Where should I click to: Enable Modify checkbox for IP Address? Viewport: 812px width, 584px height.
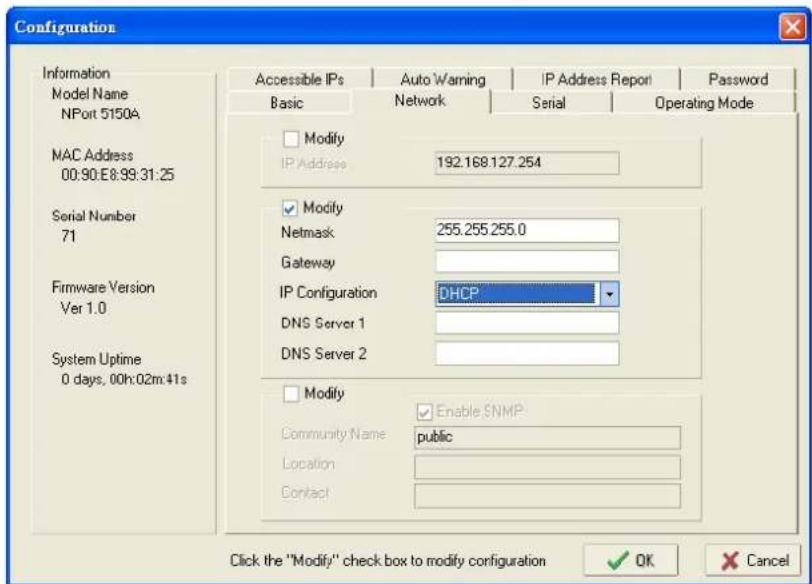[x=291, y=139]
